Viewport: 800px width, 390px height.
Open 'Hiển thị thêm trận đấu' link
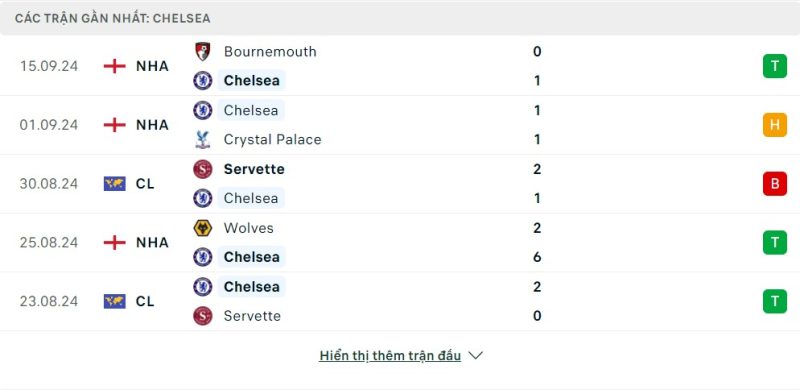click(x=390, y=356)
